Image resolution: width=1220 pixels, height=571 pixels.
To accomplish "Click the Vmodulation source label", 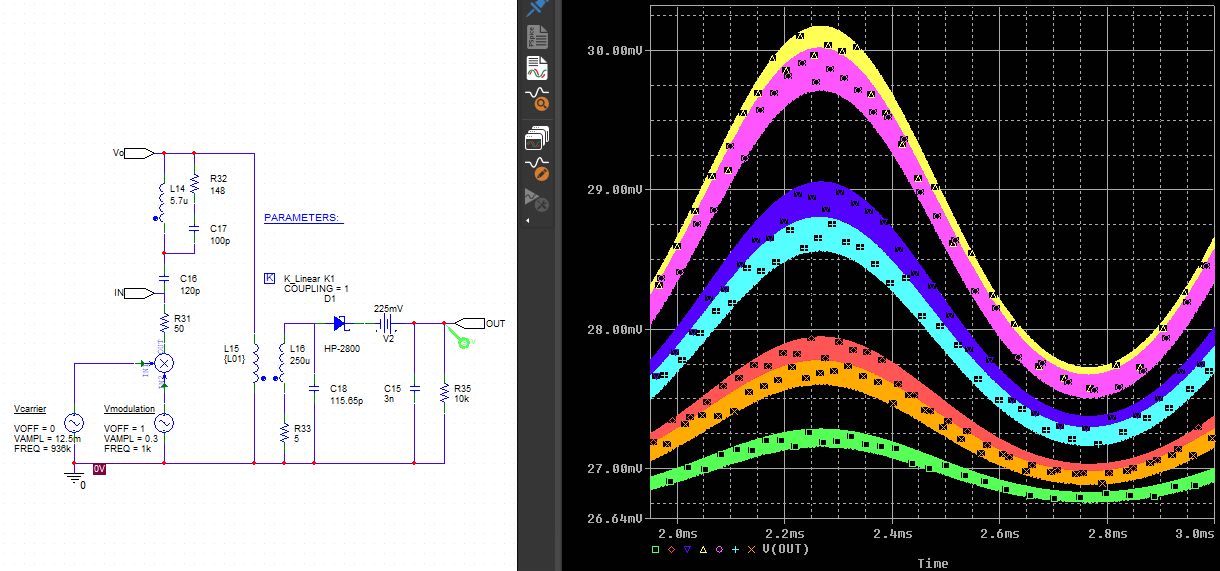I will pyautogui.click(x=130, y=409).
